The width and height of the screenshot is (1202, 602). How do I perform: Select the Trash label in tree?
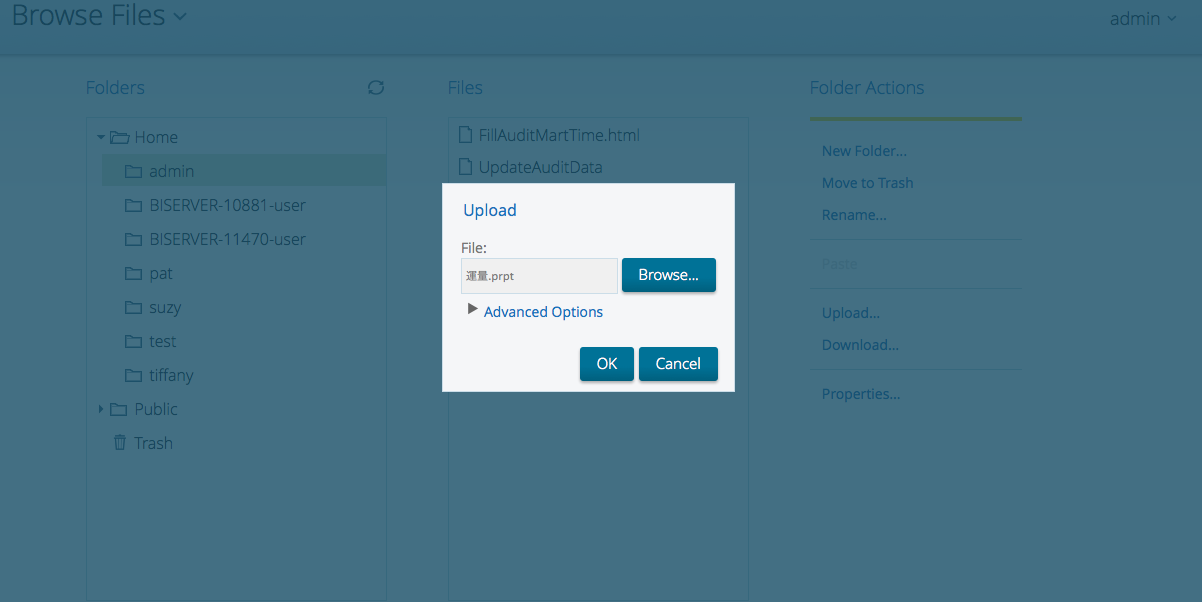point(154,444)
